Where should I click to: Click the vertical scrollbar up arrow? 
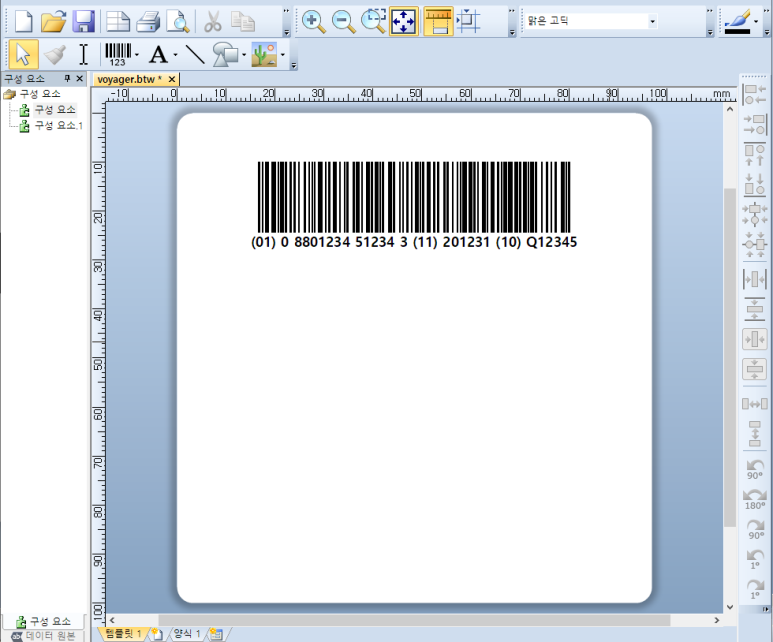click(x=730, y=109)
